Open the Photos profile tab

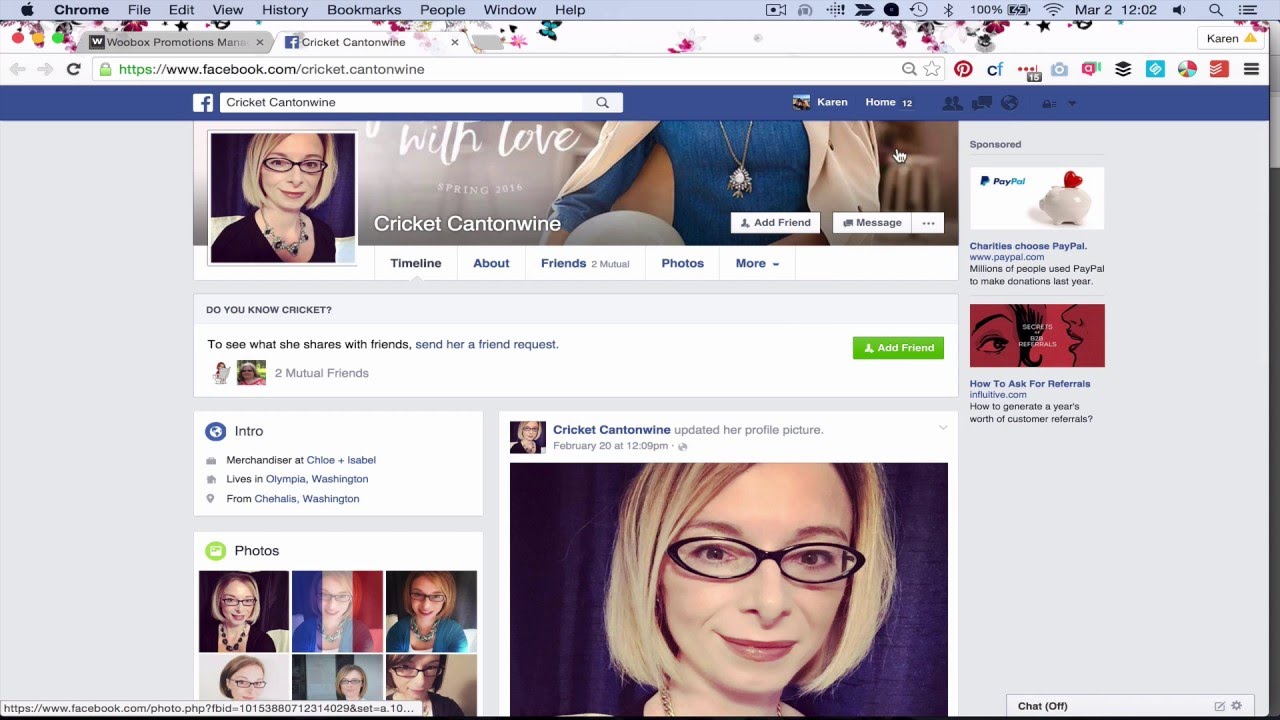(683, 263)
